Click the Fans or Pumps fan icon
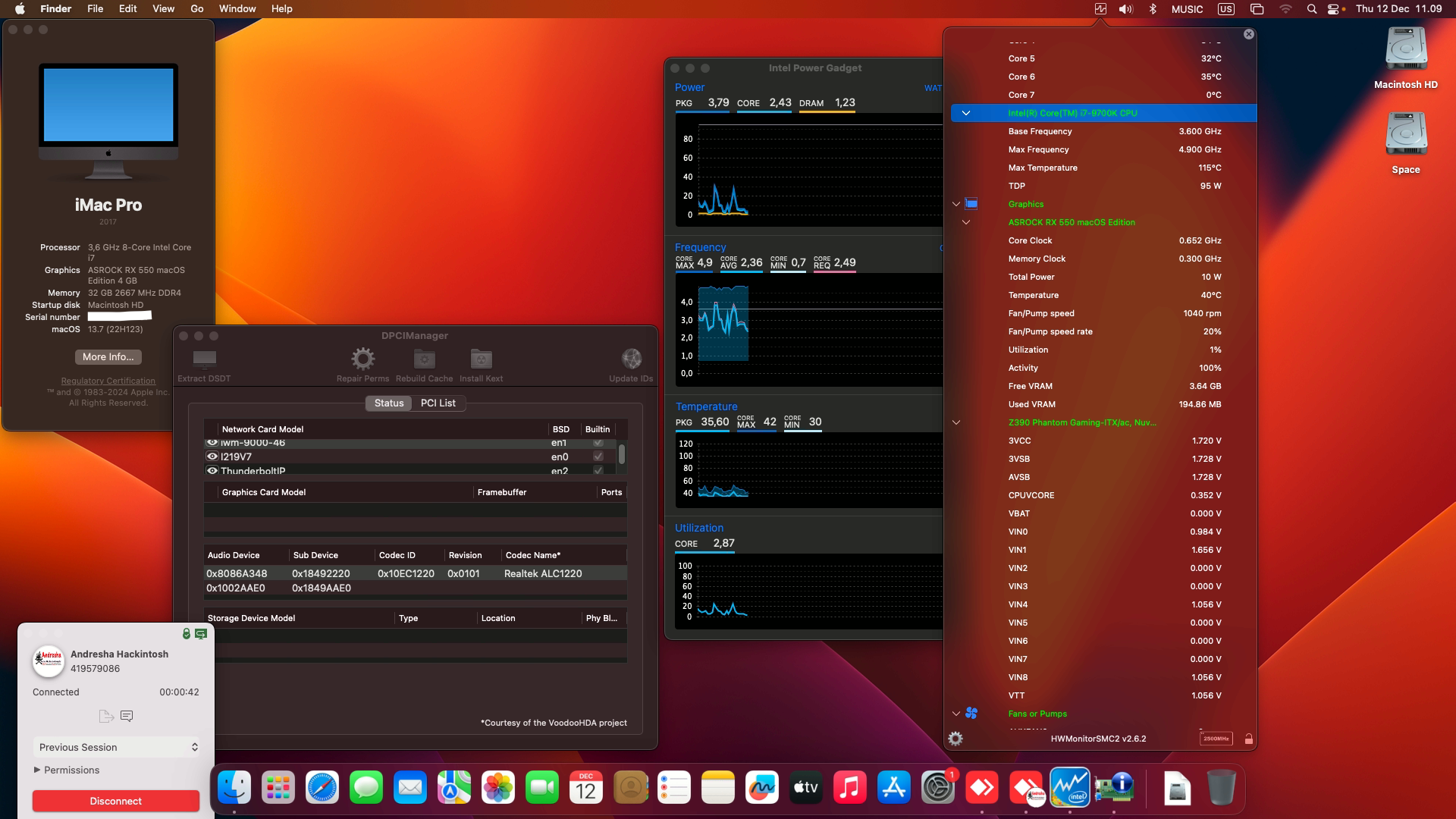The width and height of the screenshot is (1456, 819). coord(973,714)
